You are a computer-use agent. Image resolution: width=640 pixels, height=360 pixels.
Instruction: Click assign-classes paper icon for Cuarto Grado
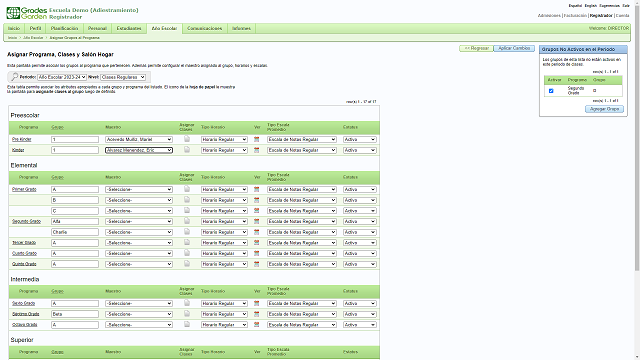[187, 253]
